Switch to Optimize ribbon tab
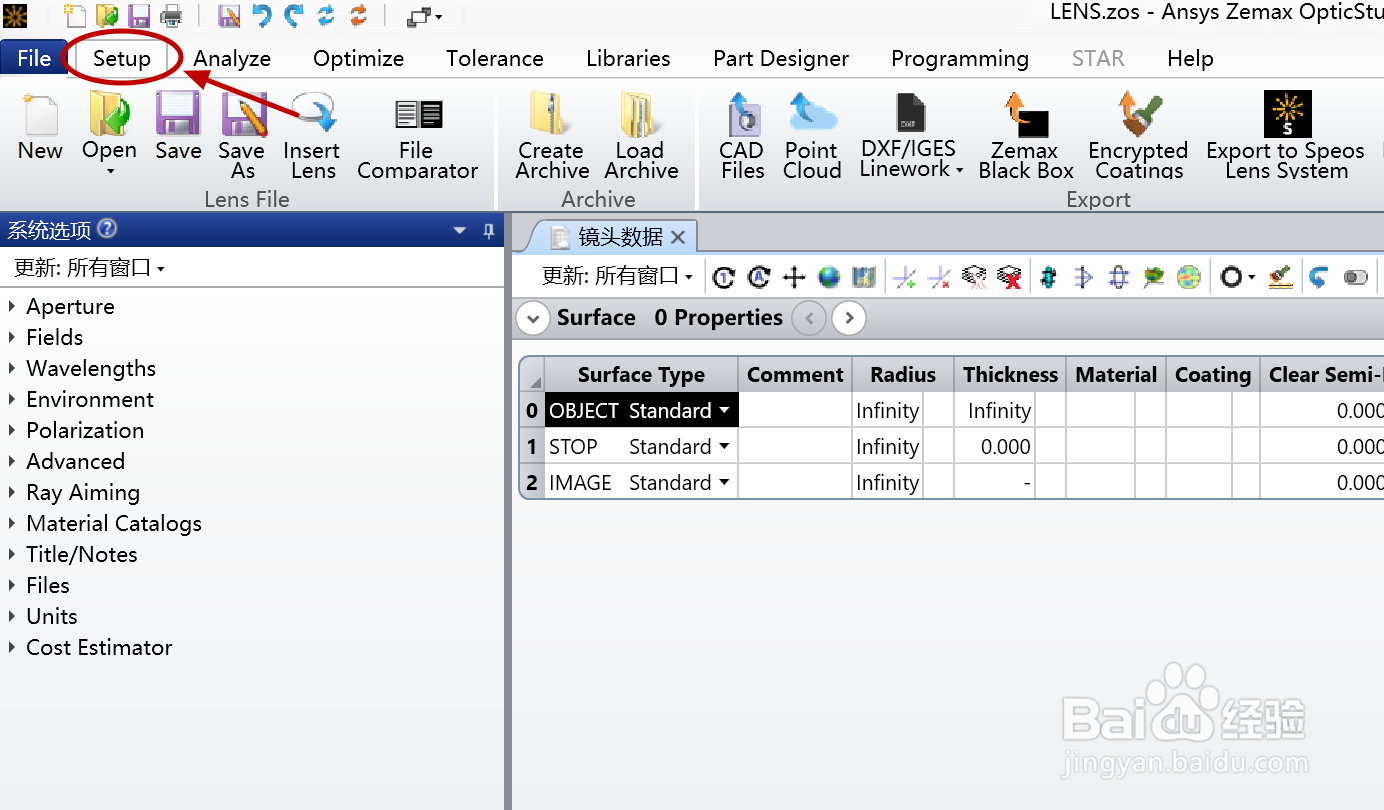Image resolution: width=1384 pixels, height=810 pixels. [358, 58]
